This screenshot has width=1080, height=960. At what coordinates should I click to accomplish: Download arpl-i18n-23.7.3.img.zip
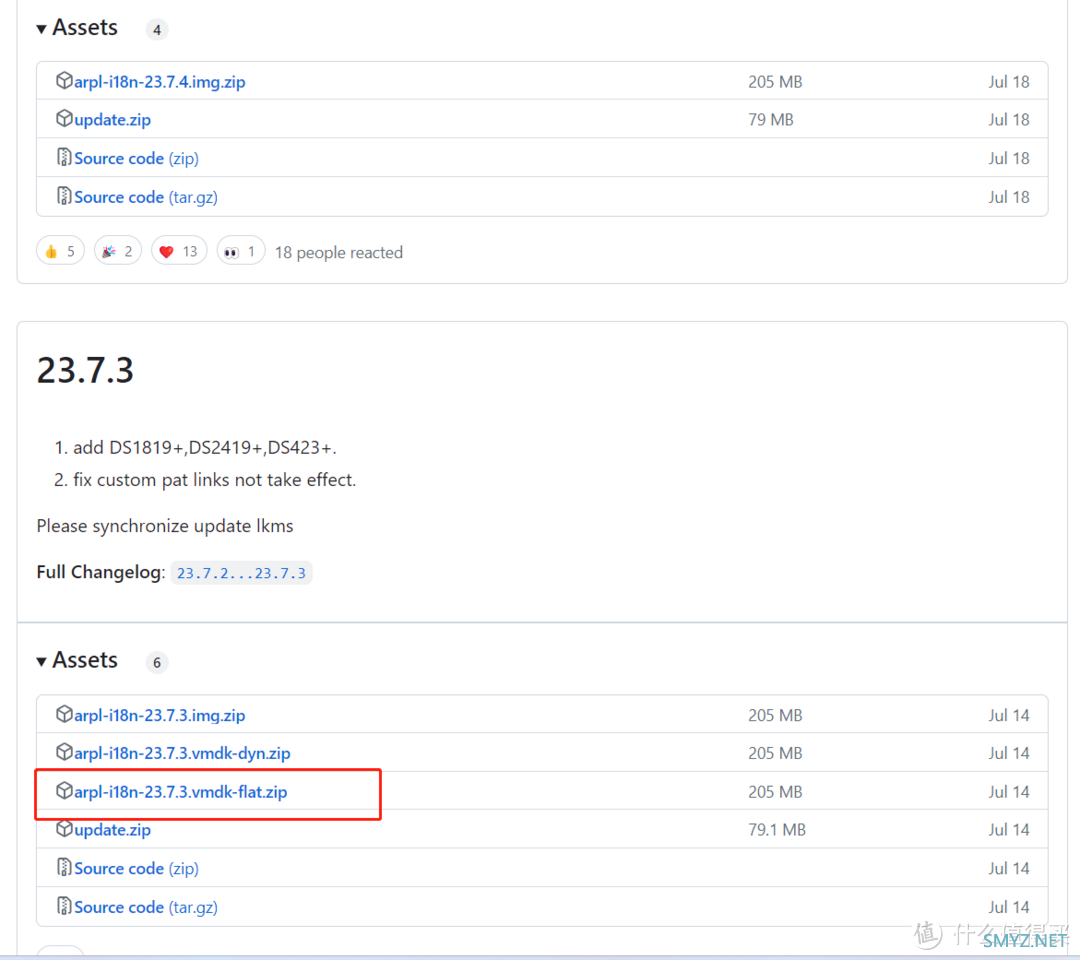pyautogui.click(x=160, y=716)
